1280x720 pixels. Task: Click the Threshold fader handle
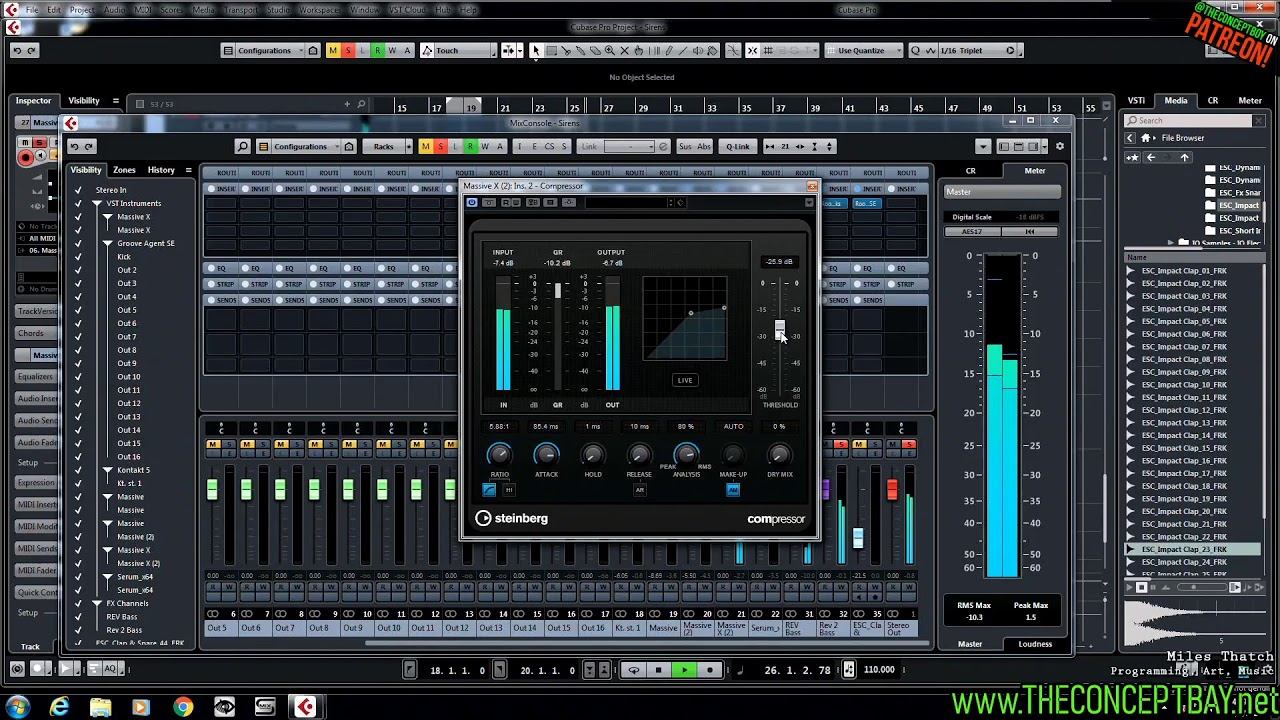[x=780, y=330]
